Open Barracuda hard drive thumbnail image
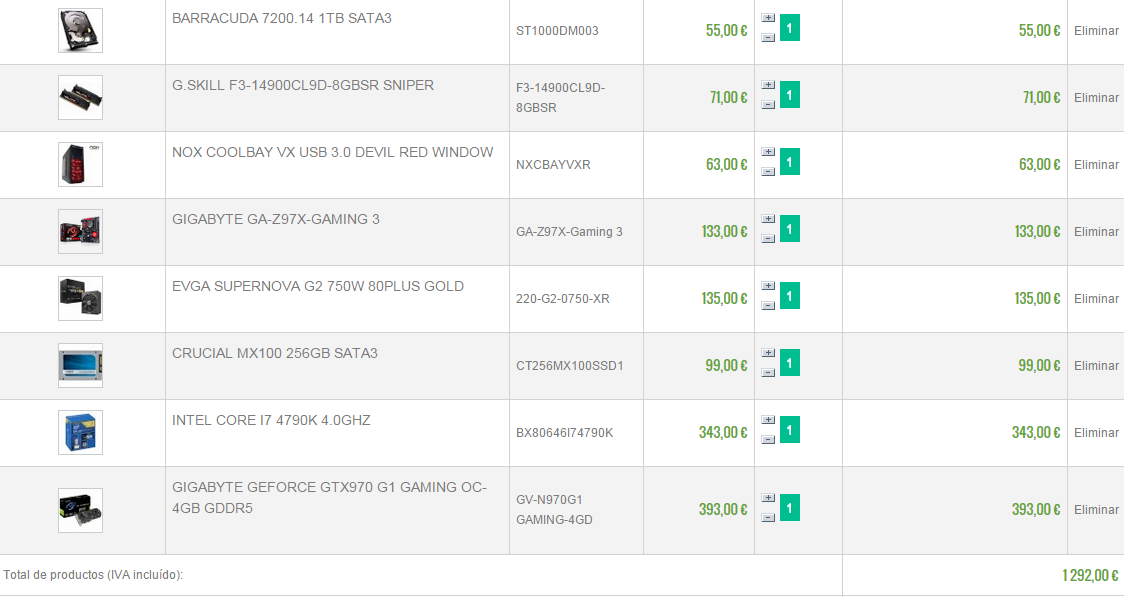This screenshot has height=597, width=1124. pyautogui.click(x=80, y=30)
